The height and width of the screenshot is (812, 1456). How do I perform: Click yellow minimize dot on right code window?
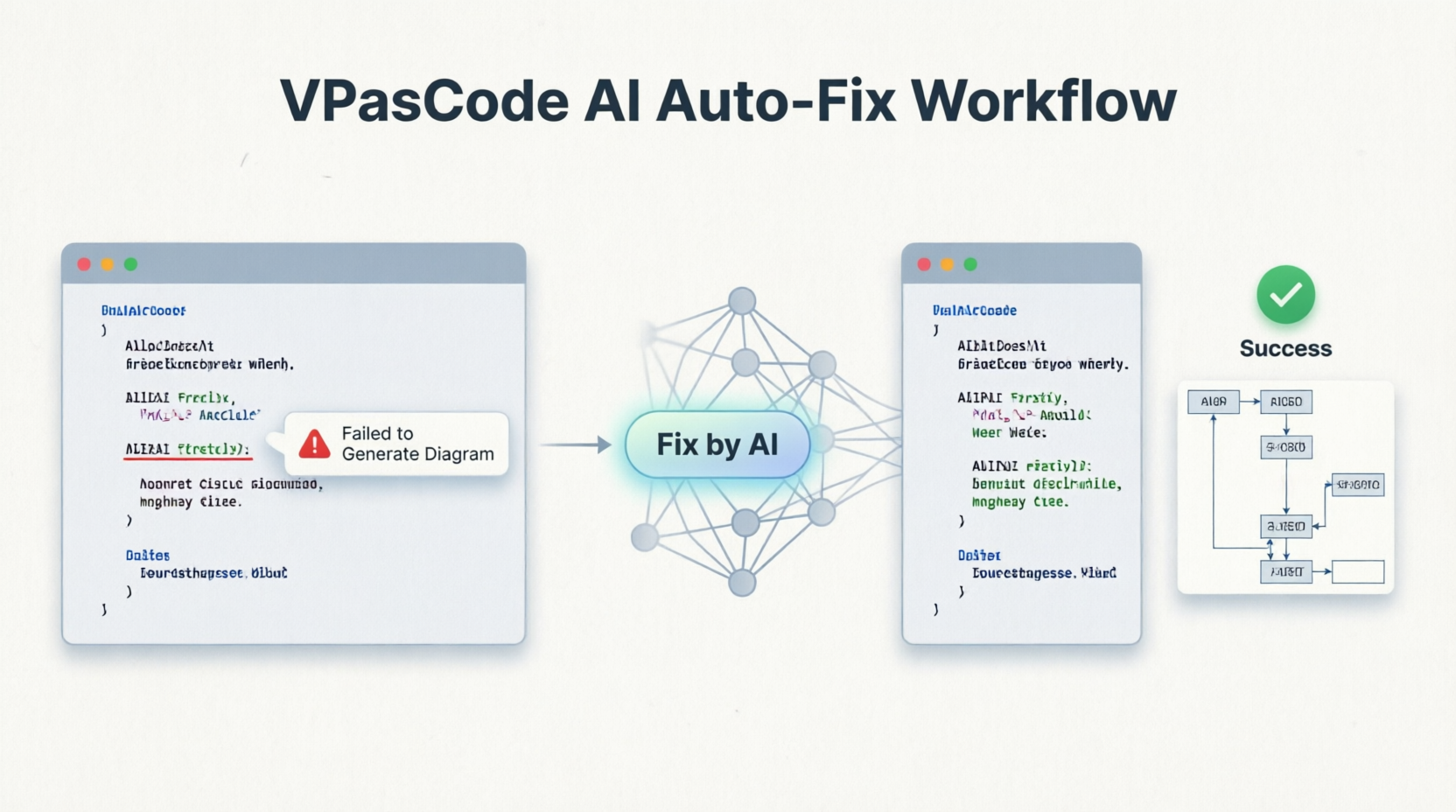pyautogui.click(x=947, y=264)
